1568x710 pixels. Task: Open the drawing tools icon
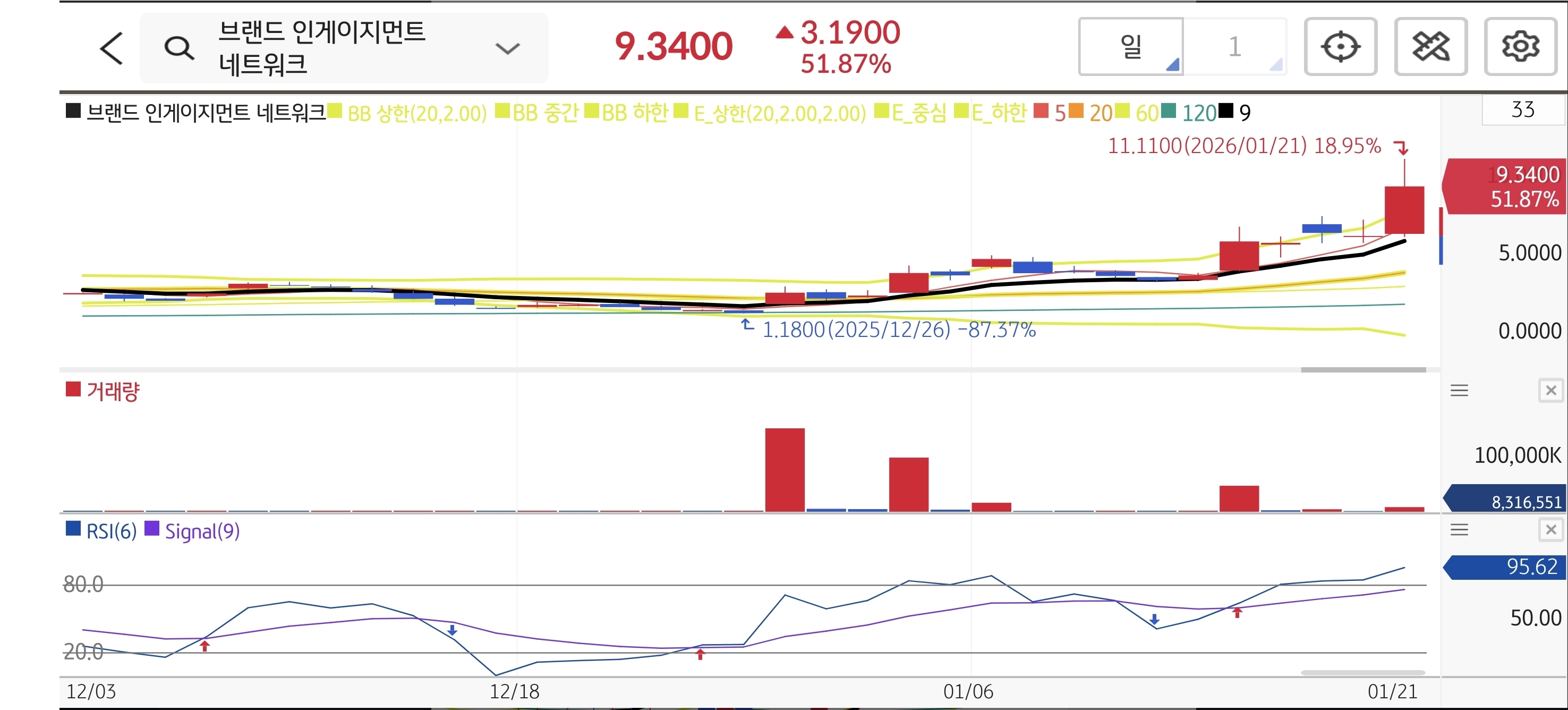[x=1430, y=47]
